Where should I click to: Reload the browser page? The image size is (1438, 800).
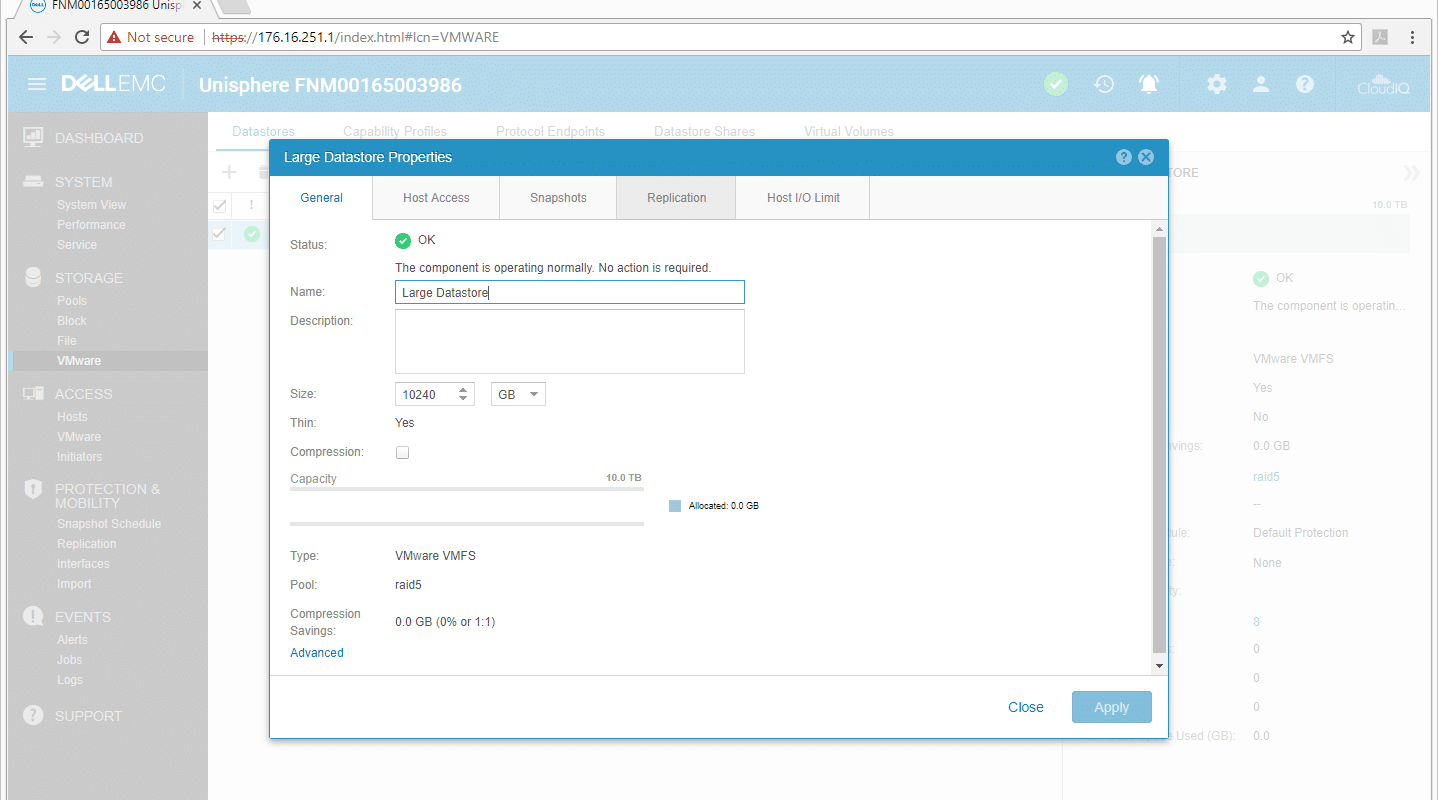click(x=82, y=37)
